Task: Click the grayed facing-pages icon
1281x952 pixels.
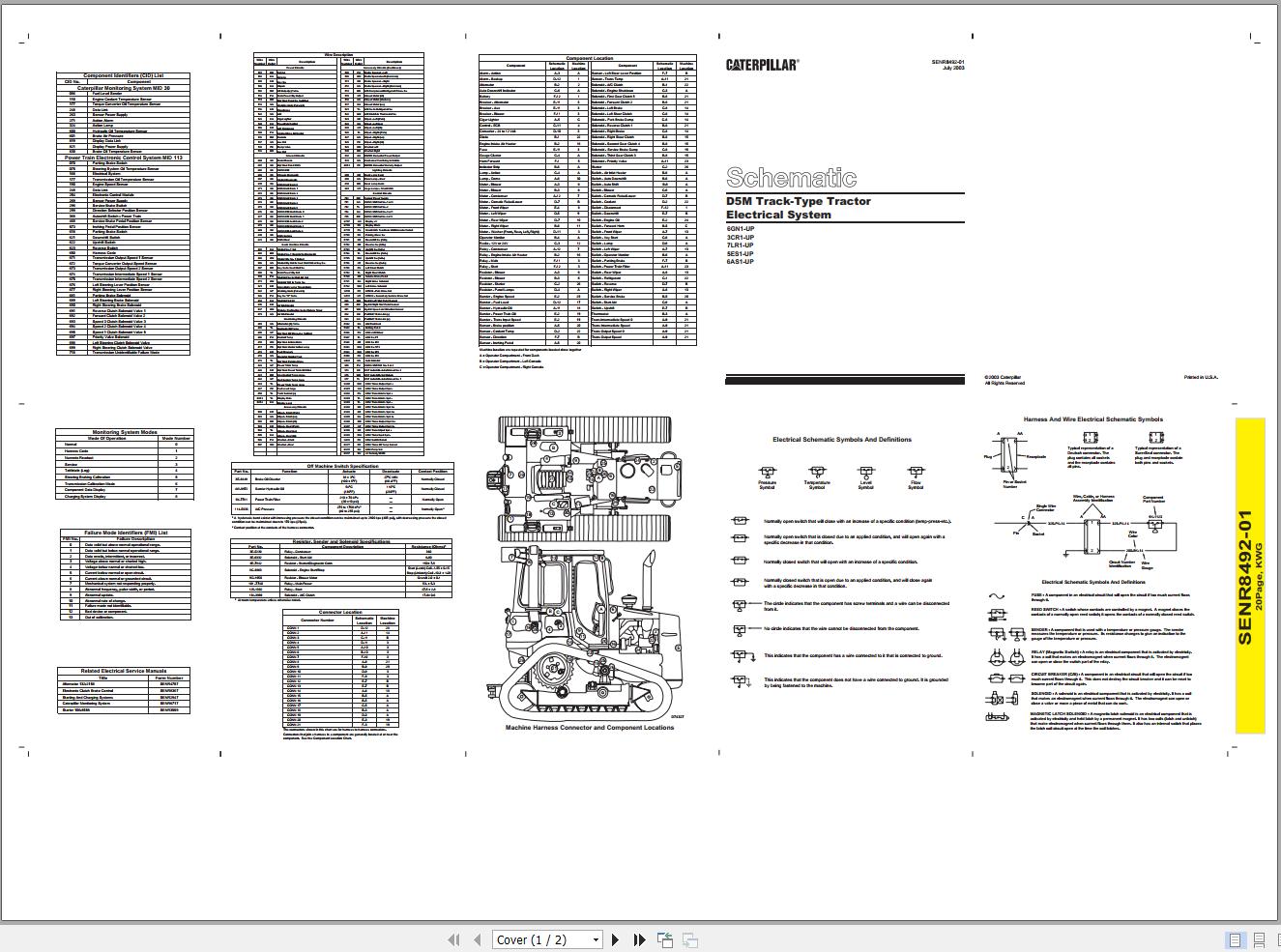Action: (x=688, y=938)
